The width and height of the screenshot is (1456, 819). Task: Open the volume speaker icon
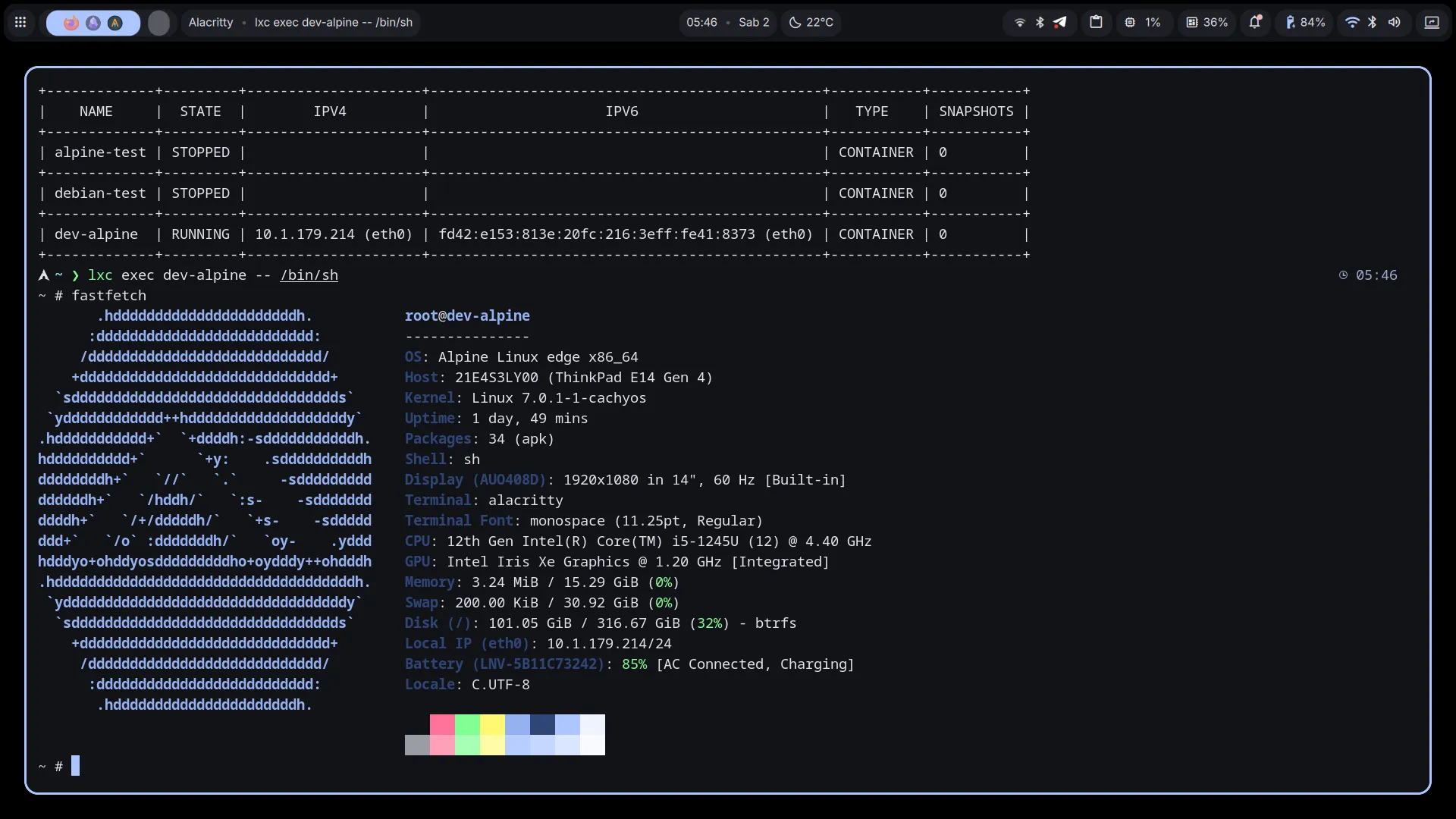coord(1394,23)
